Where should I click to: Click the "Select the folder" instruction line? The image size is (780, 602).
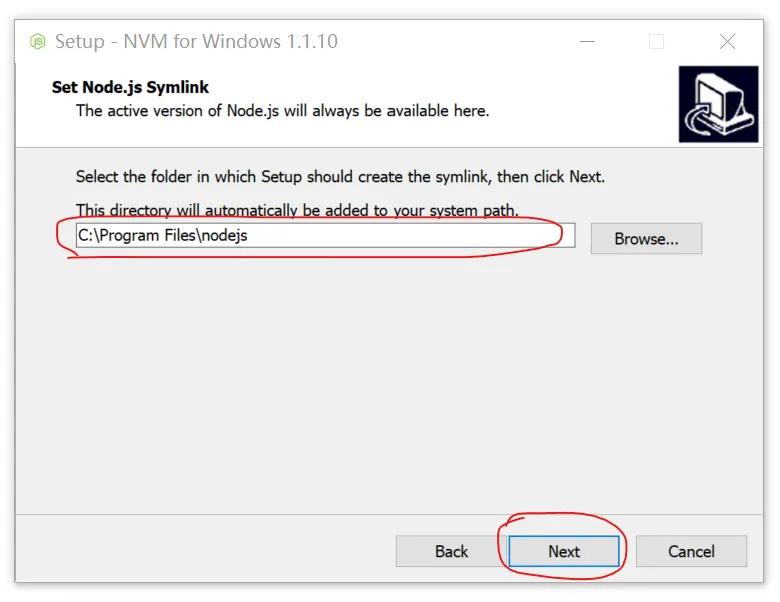point(340,177)
